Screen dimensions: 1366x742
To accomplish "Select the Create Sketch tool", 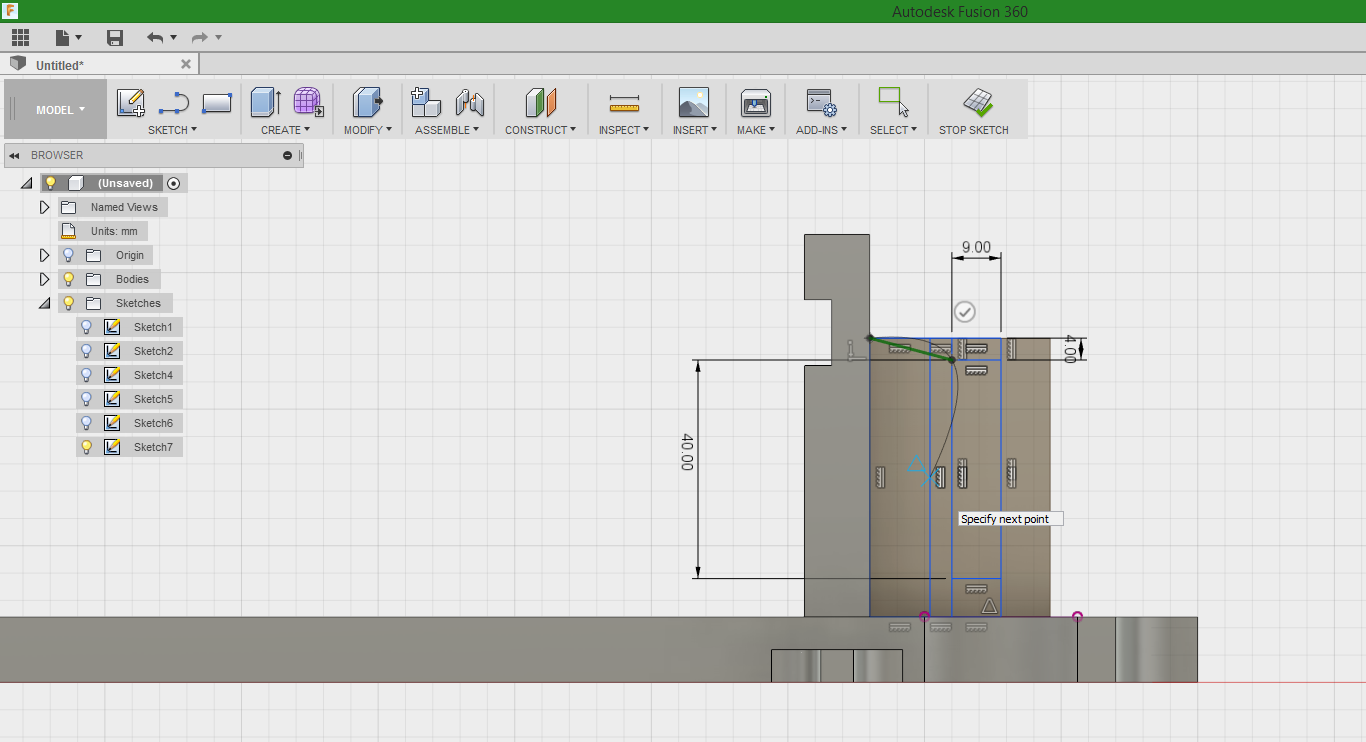I will [x=131, y=103].
